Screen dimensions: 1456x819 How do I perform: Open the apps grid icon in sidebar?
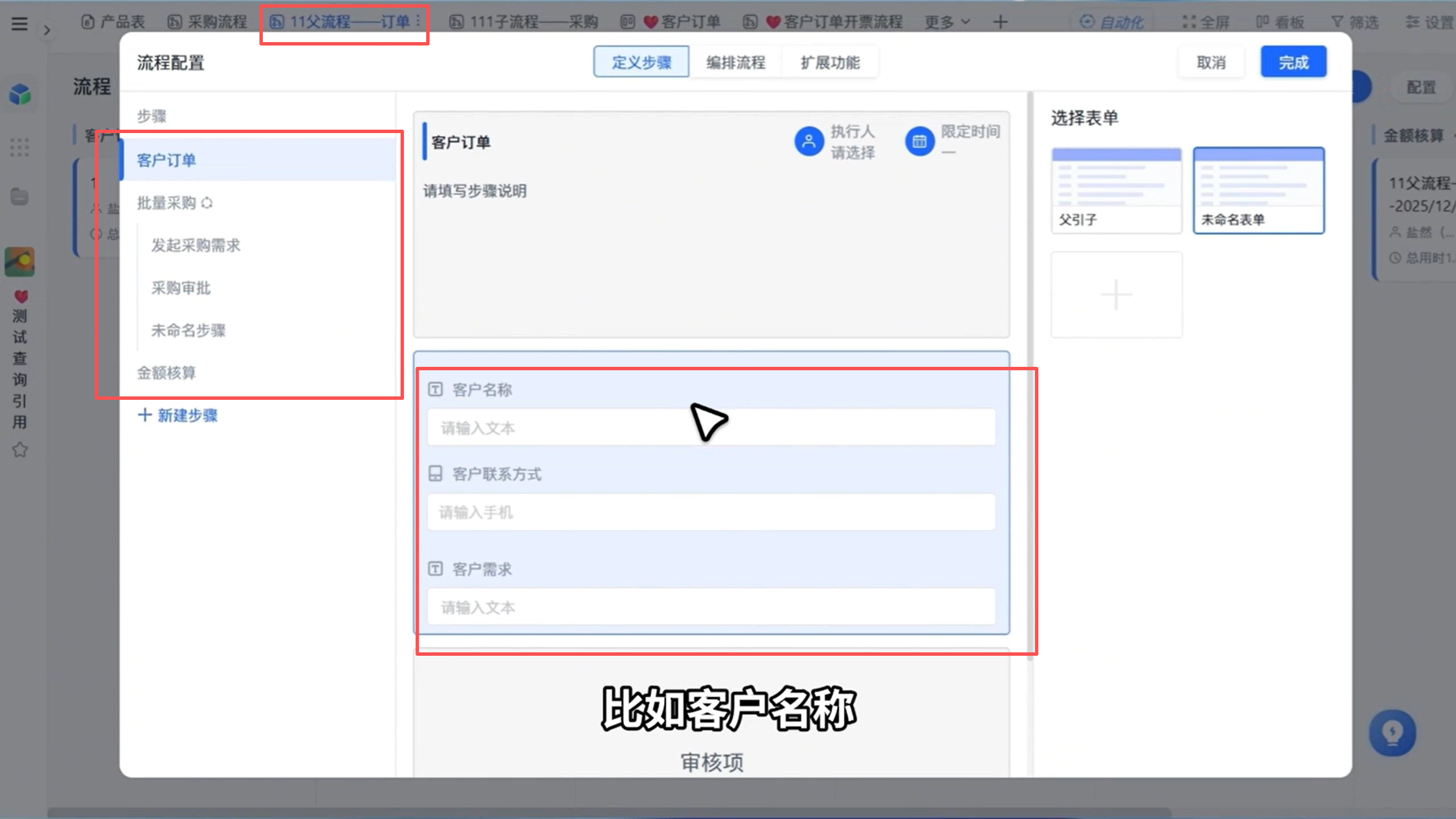[x=19, y=147]
